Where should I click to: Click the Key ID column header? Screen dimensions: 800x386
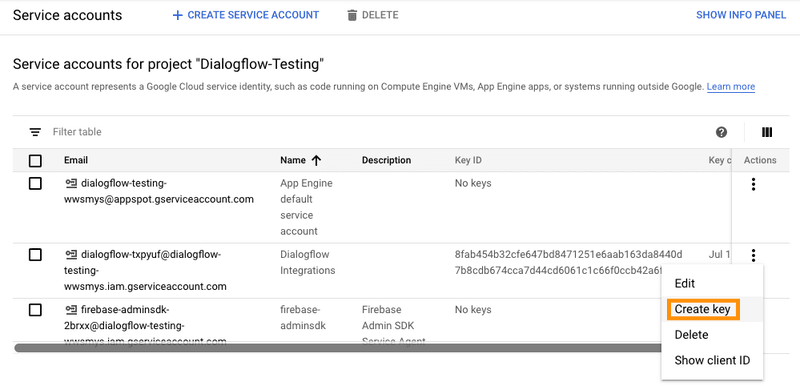(468, 160)
